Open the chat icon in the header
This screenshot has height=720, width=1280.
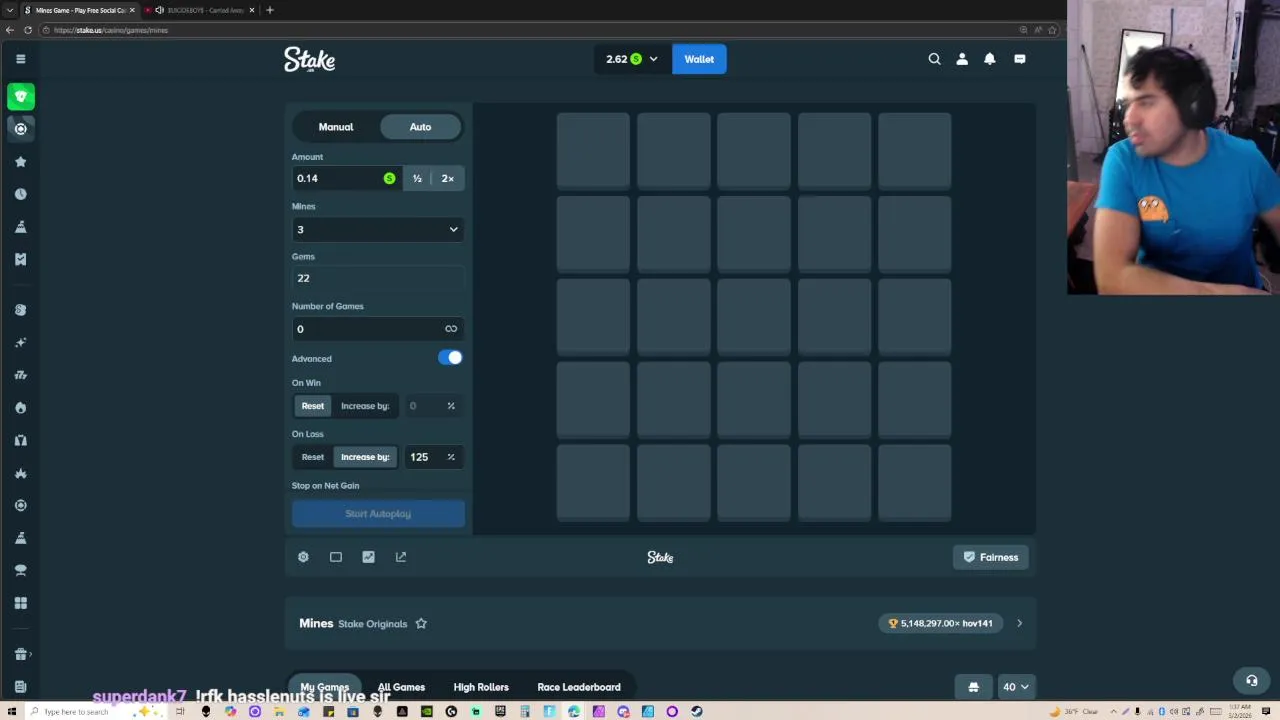1020,59
